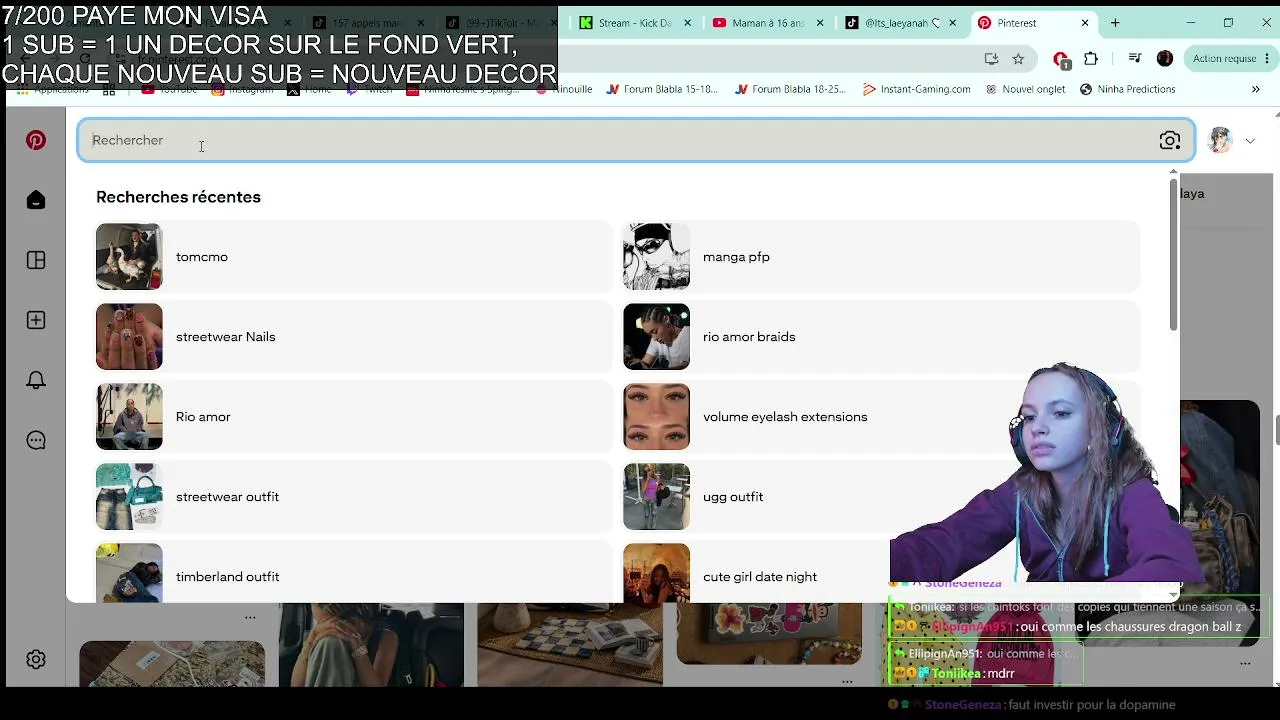Open the messages chat bubble icon
This screenshot has width=1280, height=720.
pyautogui.click(x=36, y=440)
